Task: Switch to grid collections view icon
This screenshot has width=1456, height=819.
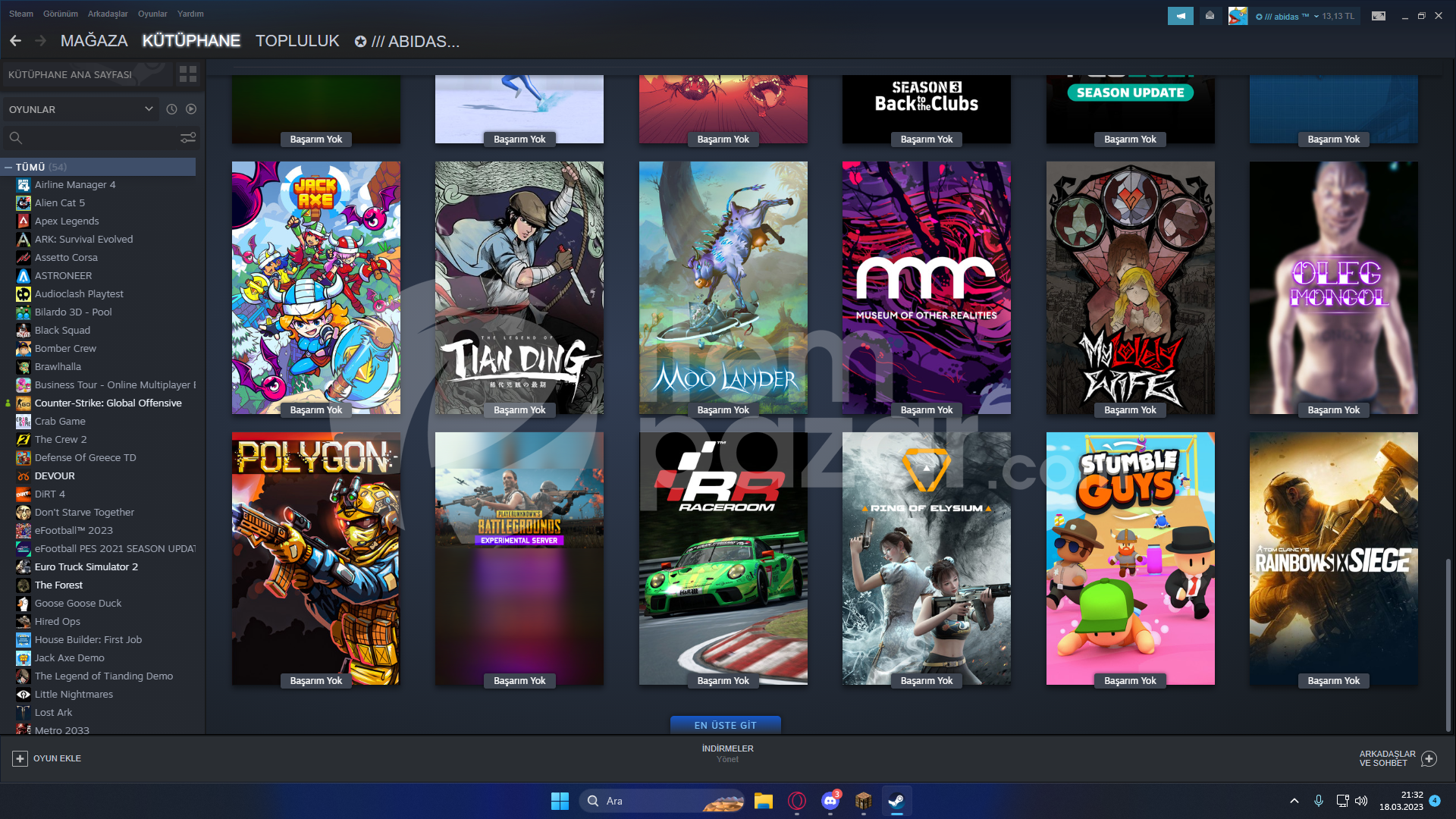Action: click(187, 74)
